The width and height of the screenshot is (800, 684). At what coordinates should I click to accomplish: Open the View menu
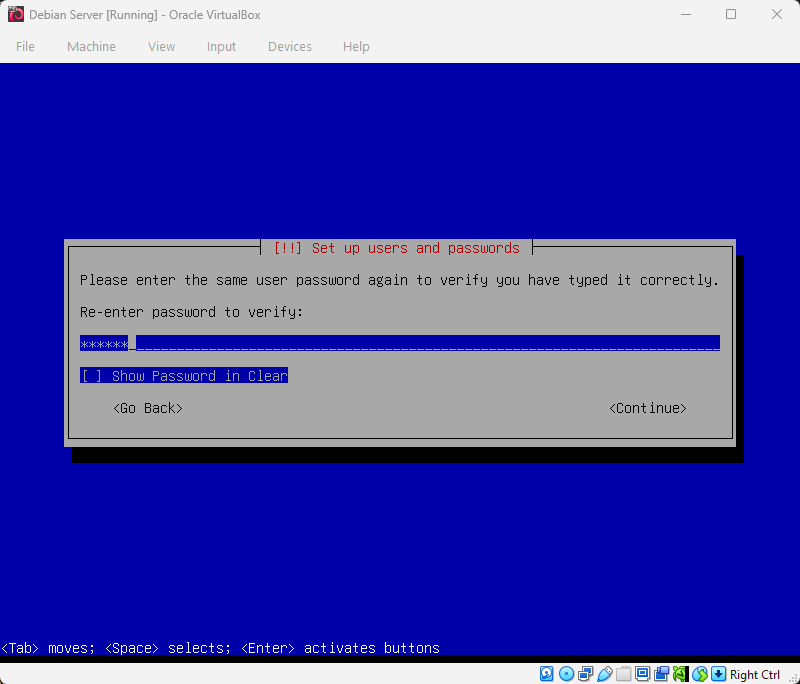coord(161,46)
